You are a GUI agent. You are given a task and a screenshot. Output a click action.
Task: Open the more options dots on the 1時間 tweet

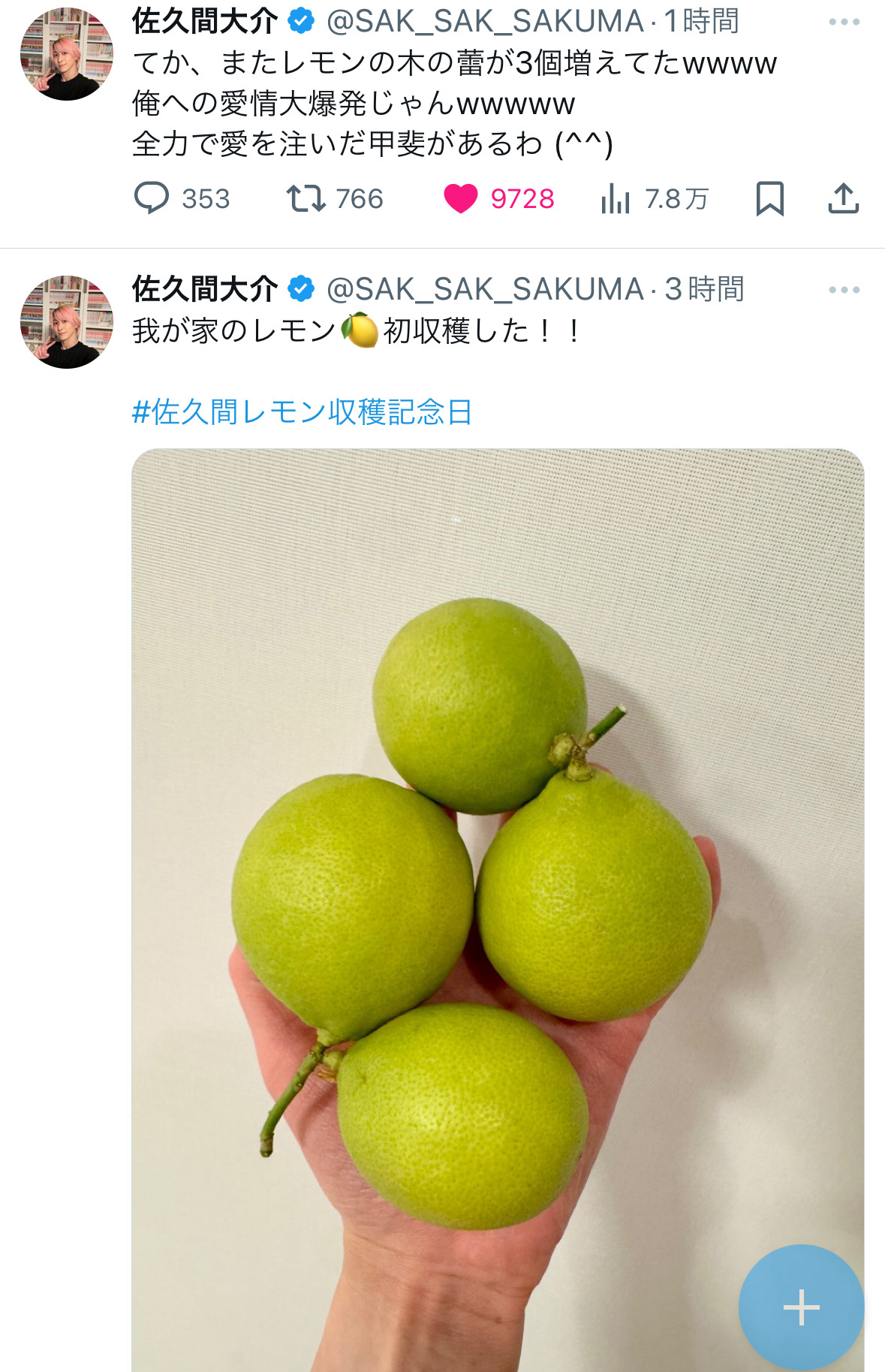click(844, 22)
